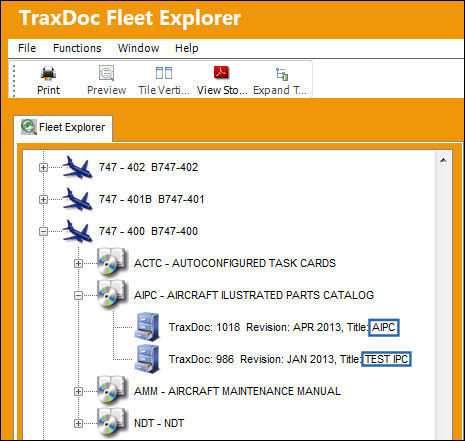The height and width of the screenshot is (441, 465).
Task: Expand the NDT - NDT node
Action: pyautogui.click(x=78, y=423)
